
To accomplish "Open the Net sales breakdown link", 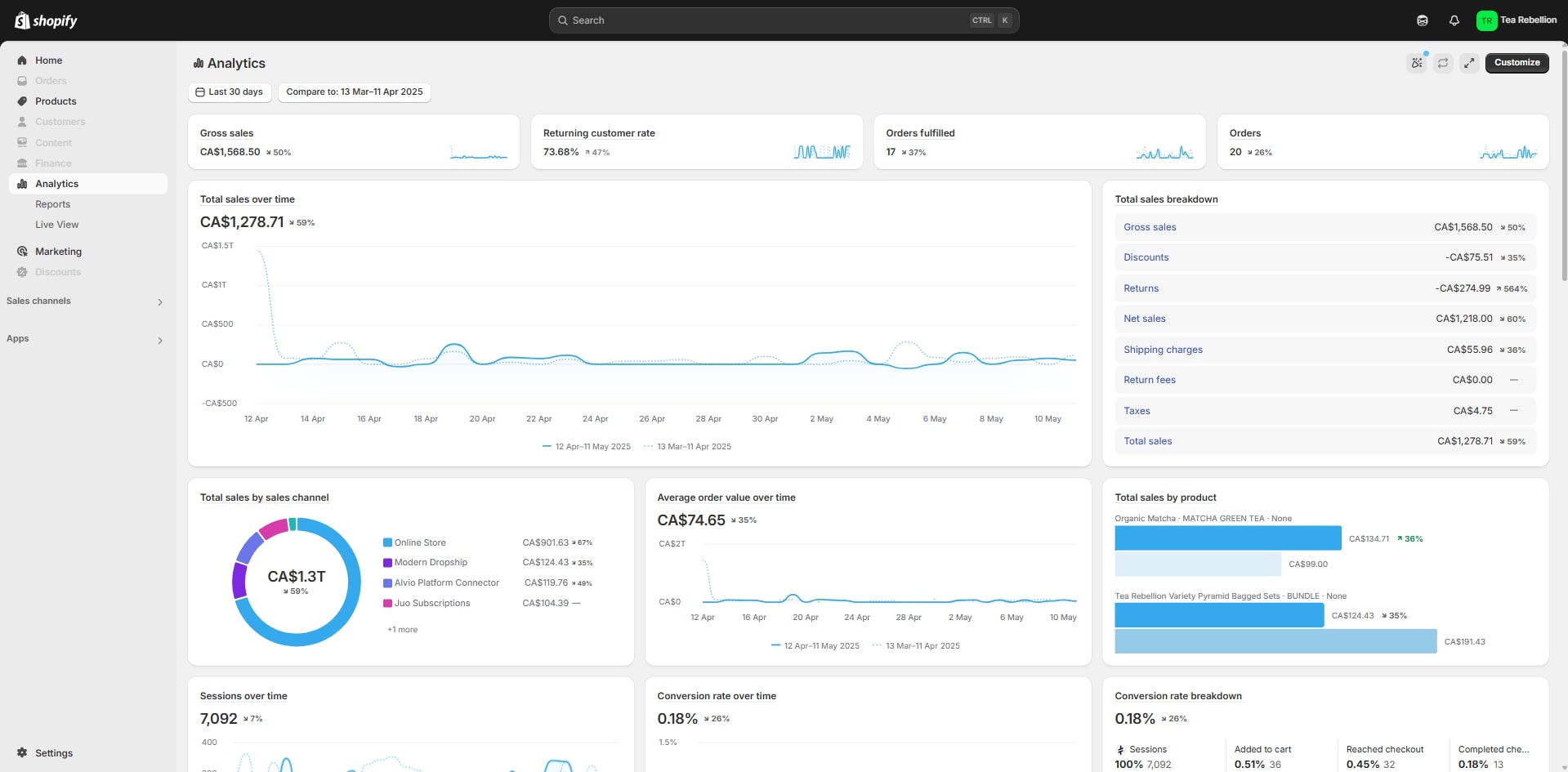I will coord(1144,319).
